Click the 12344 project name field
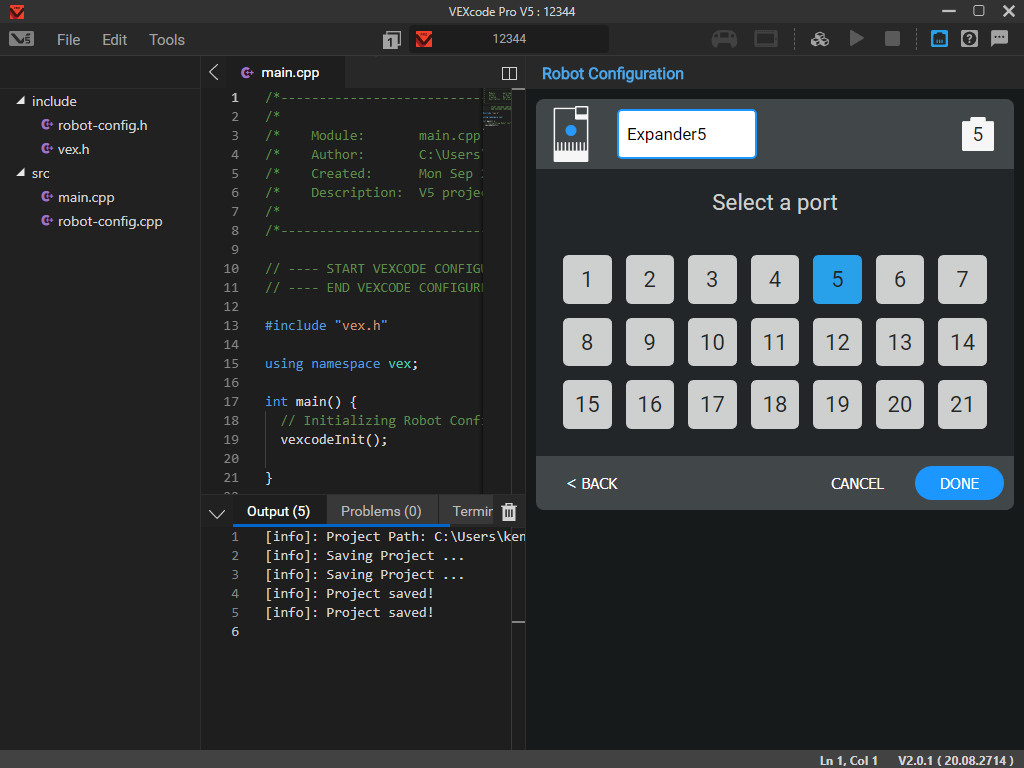The image size is (1024, 768). point(509,39)
